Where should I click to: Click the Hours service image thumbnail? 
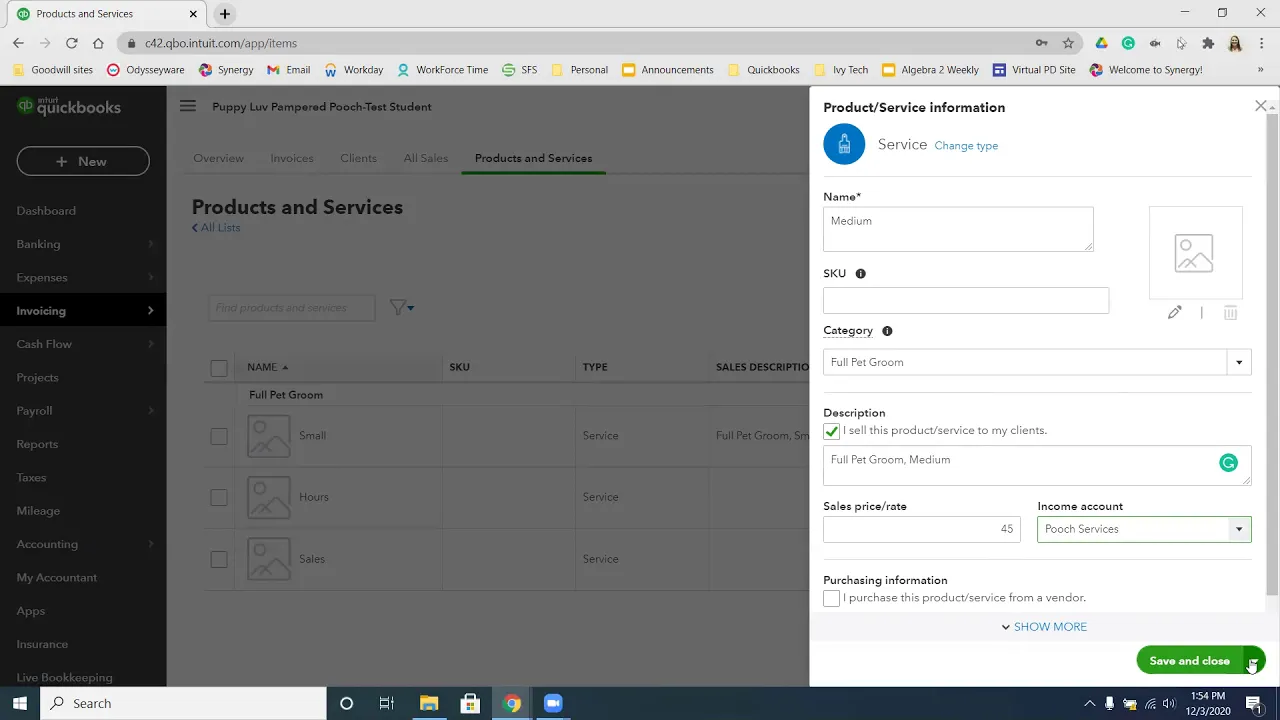[269, 497]
